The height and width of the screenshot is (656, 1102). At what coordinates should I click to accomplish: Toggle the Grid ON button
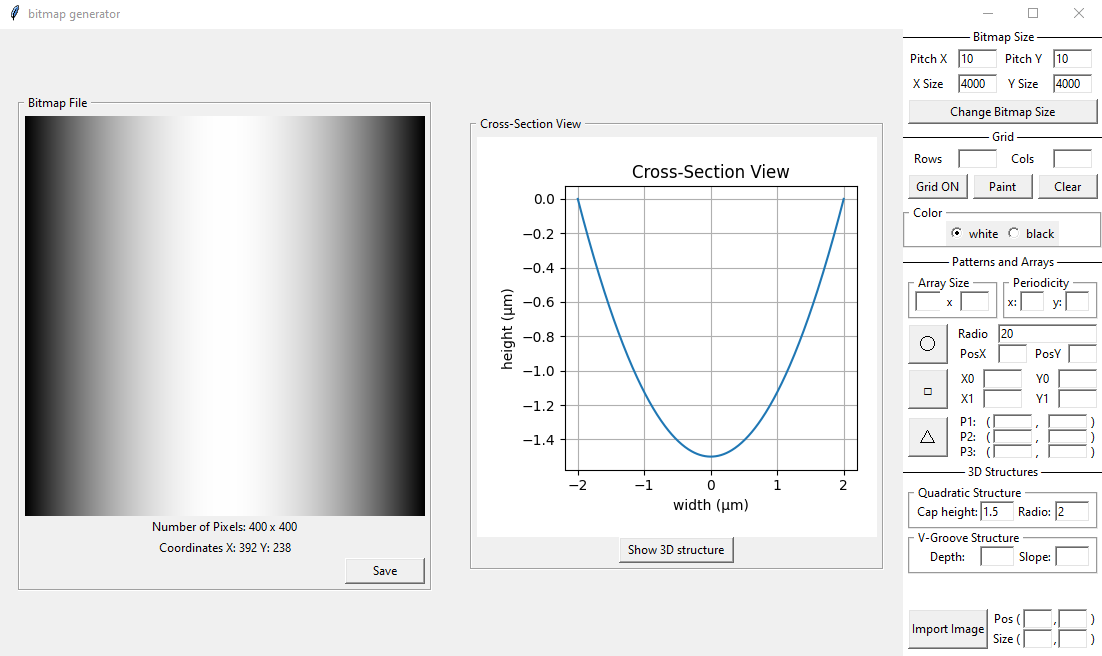click(938, 186)
